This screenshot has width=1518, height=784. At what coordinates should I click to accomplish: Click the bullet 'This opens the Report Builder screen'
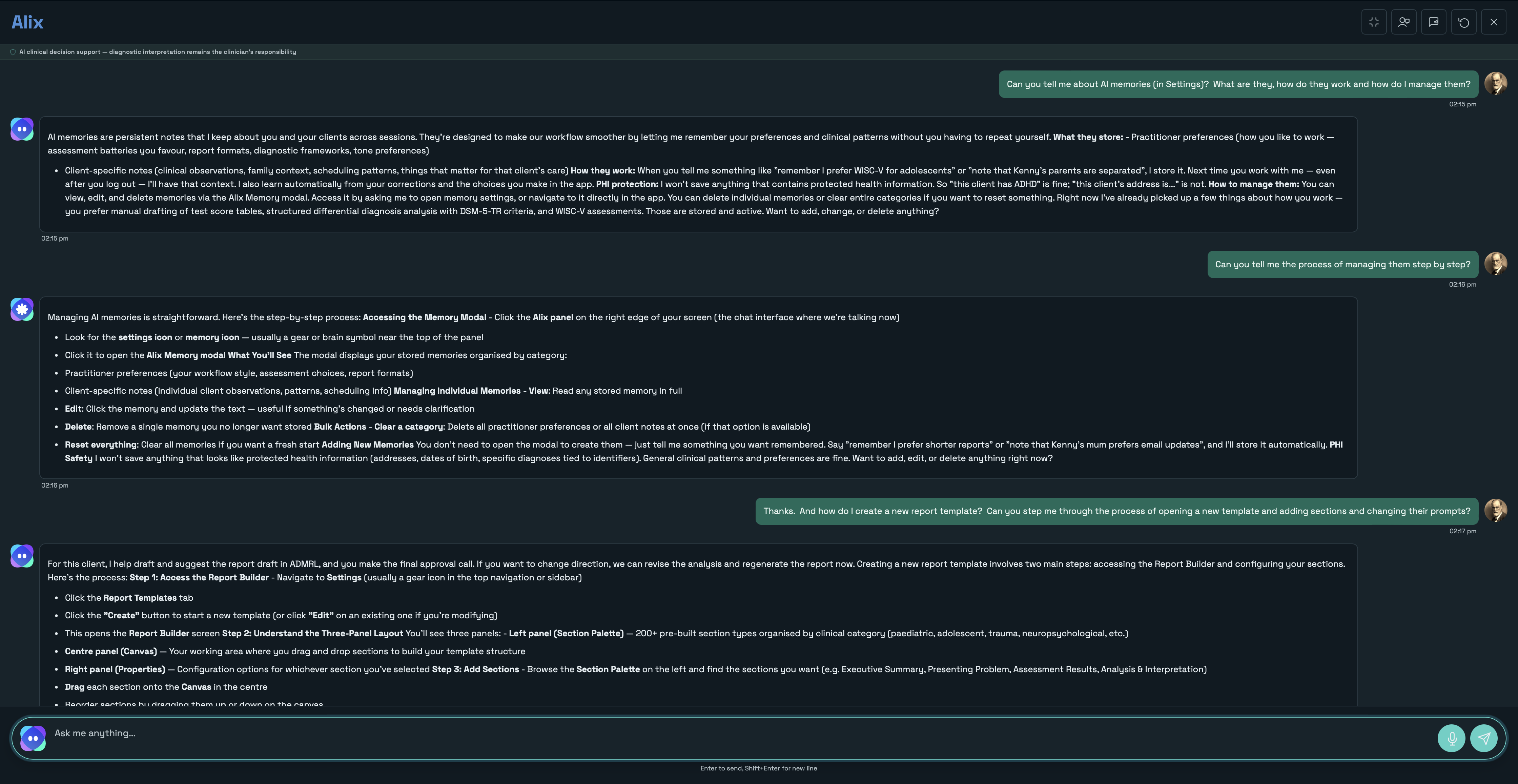point(596,634)
